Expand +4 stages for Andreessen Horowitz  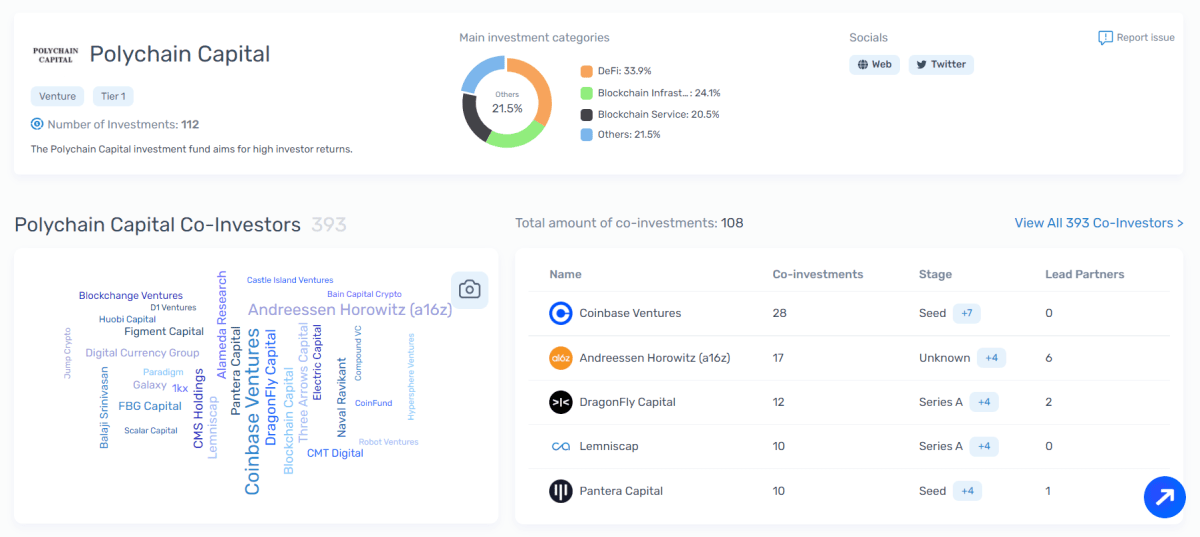[x=990, y=358]
